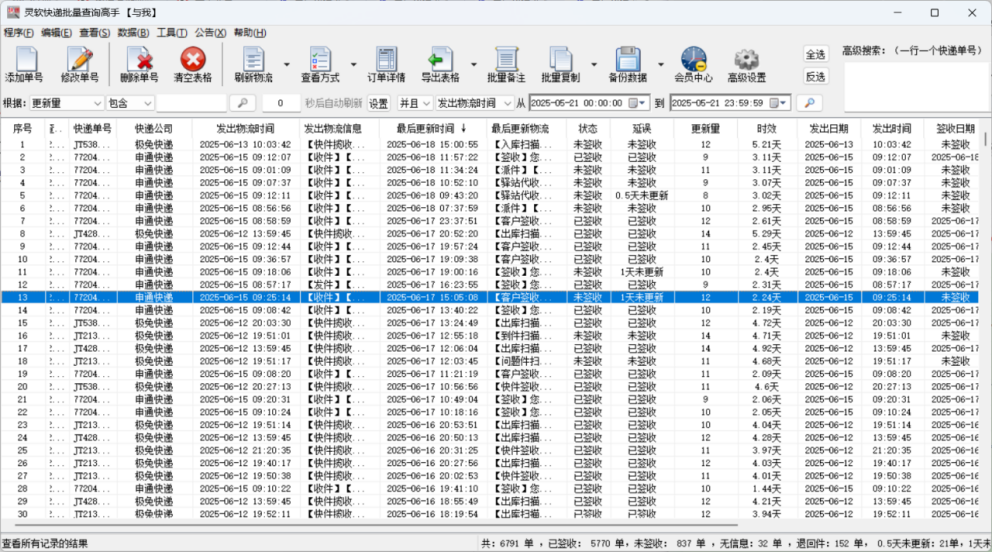Sort by 最后更新时间 column header
992x552 pixels.
pos(431,128)
